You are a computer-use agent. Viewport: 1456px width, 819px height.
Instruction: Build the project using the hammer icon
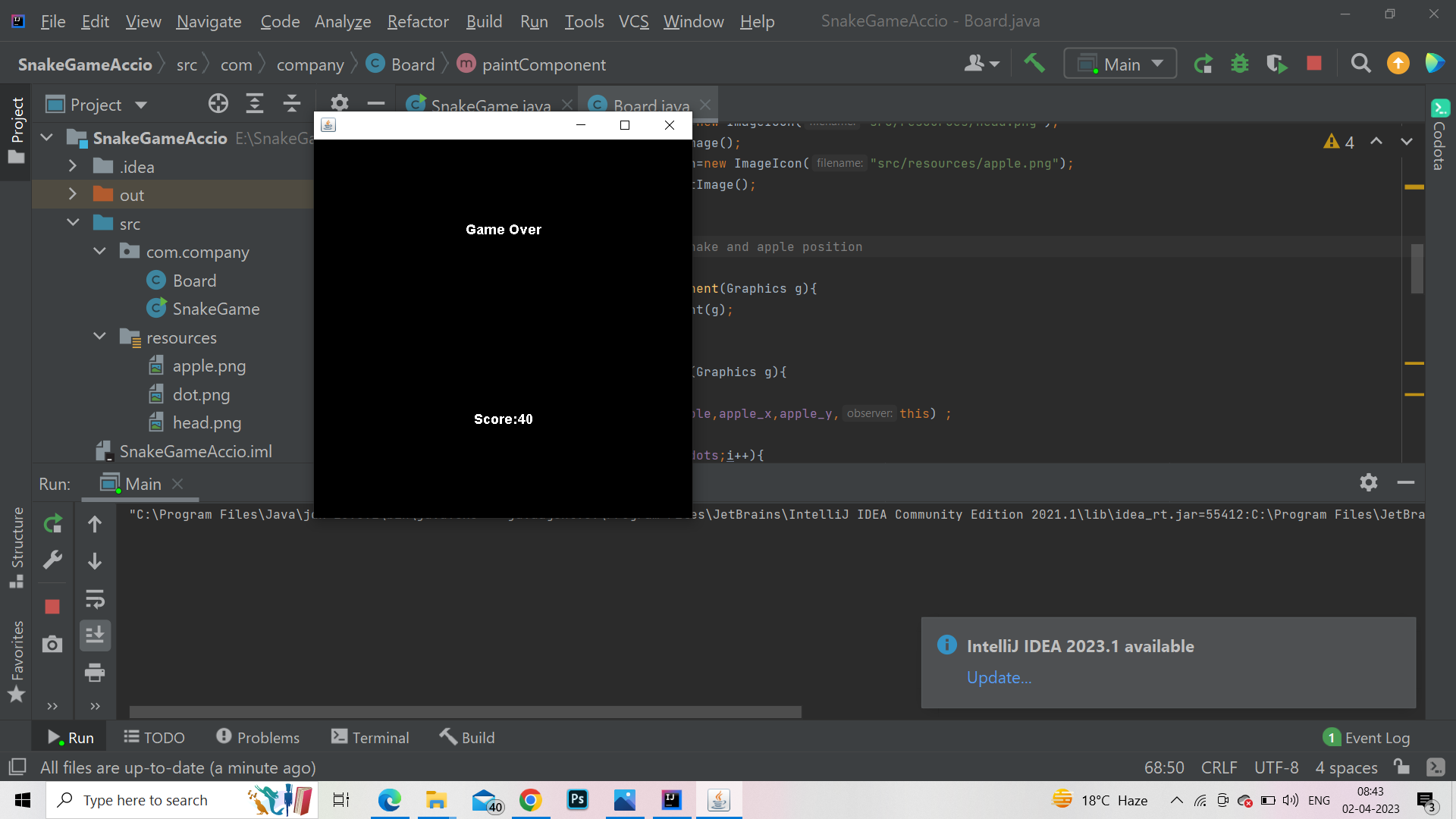click(1035, 63)
